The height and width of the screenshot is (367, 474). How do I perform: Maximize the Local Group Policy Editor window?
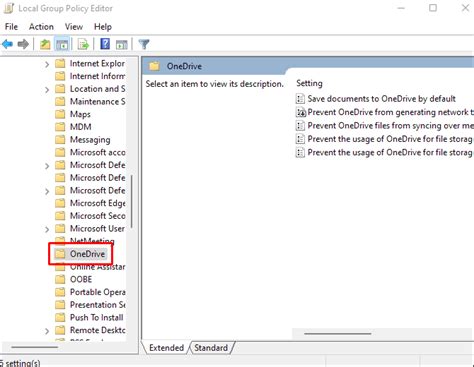coord(433,8)
